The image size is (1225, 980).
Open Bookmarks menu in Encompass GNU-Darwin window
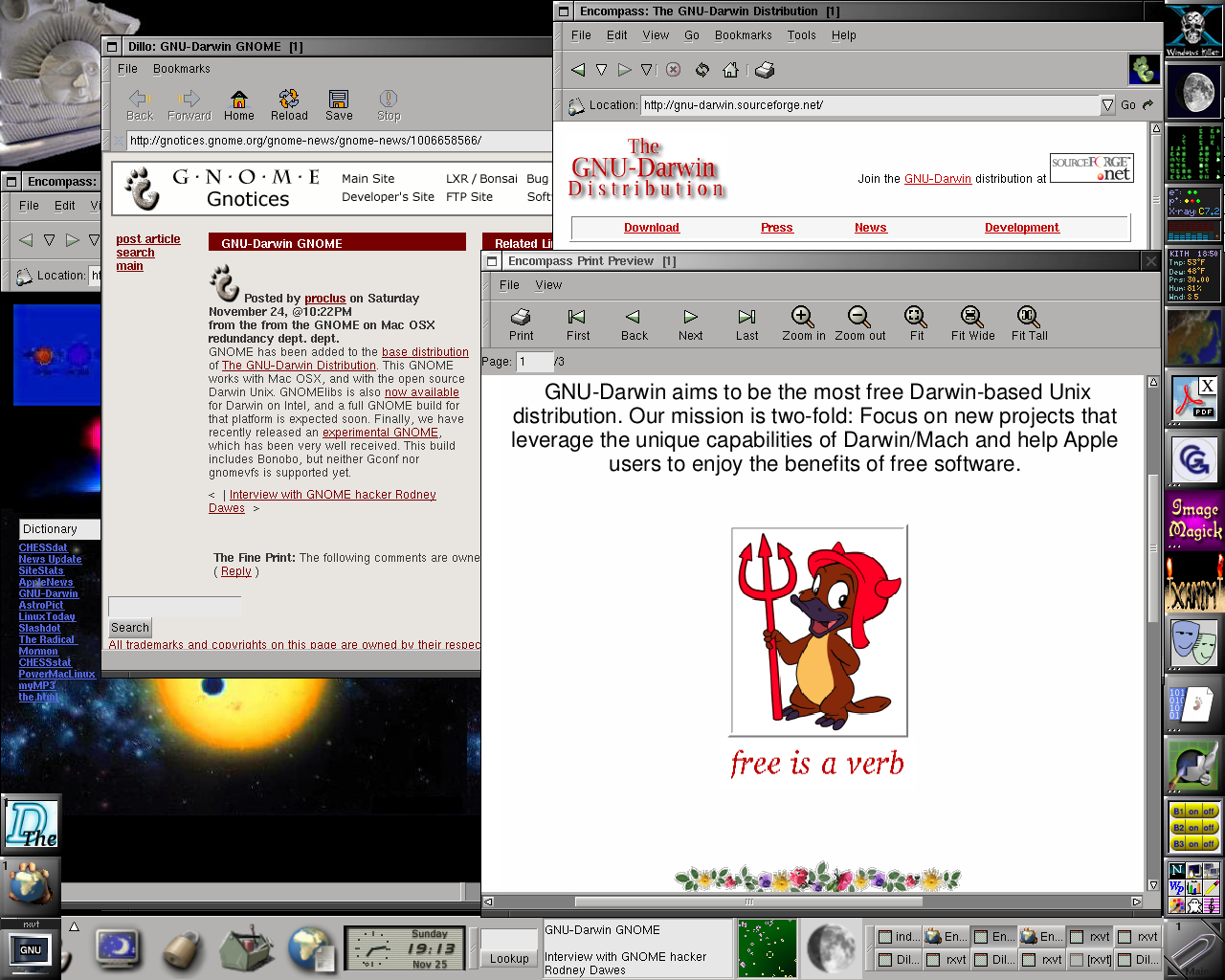click(x=743, y=35)
